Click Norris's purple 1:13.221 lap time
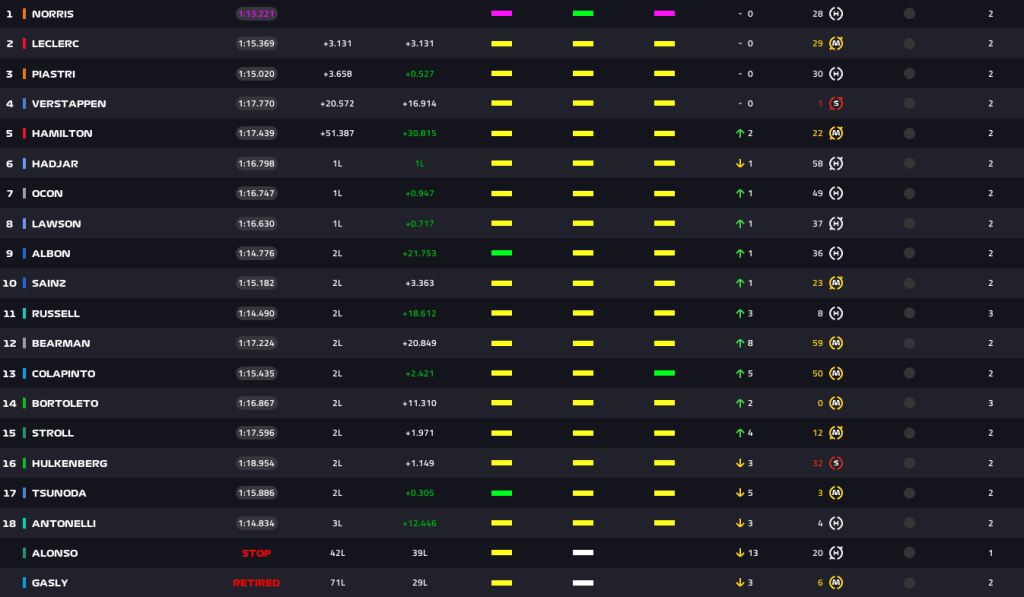This screenshot has width=1024, height=597. 257,14
